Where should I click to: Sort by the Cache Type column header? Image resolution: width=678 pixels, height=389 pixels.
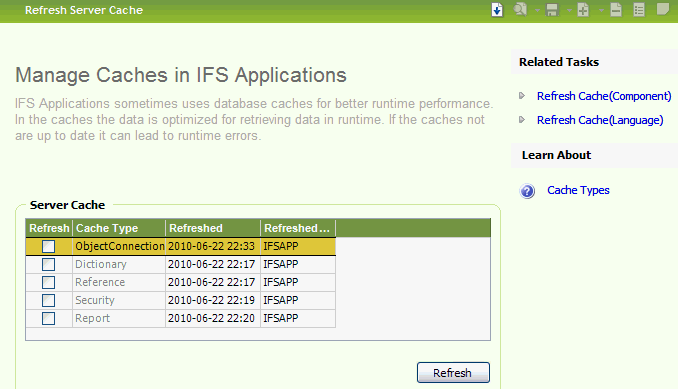point(119,228)
